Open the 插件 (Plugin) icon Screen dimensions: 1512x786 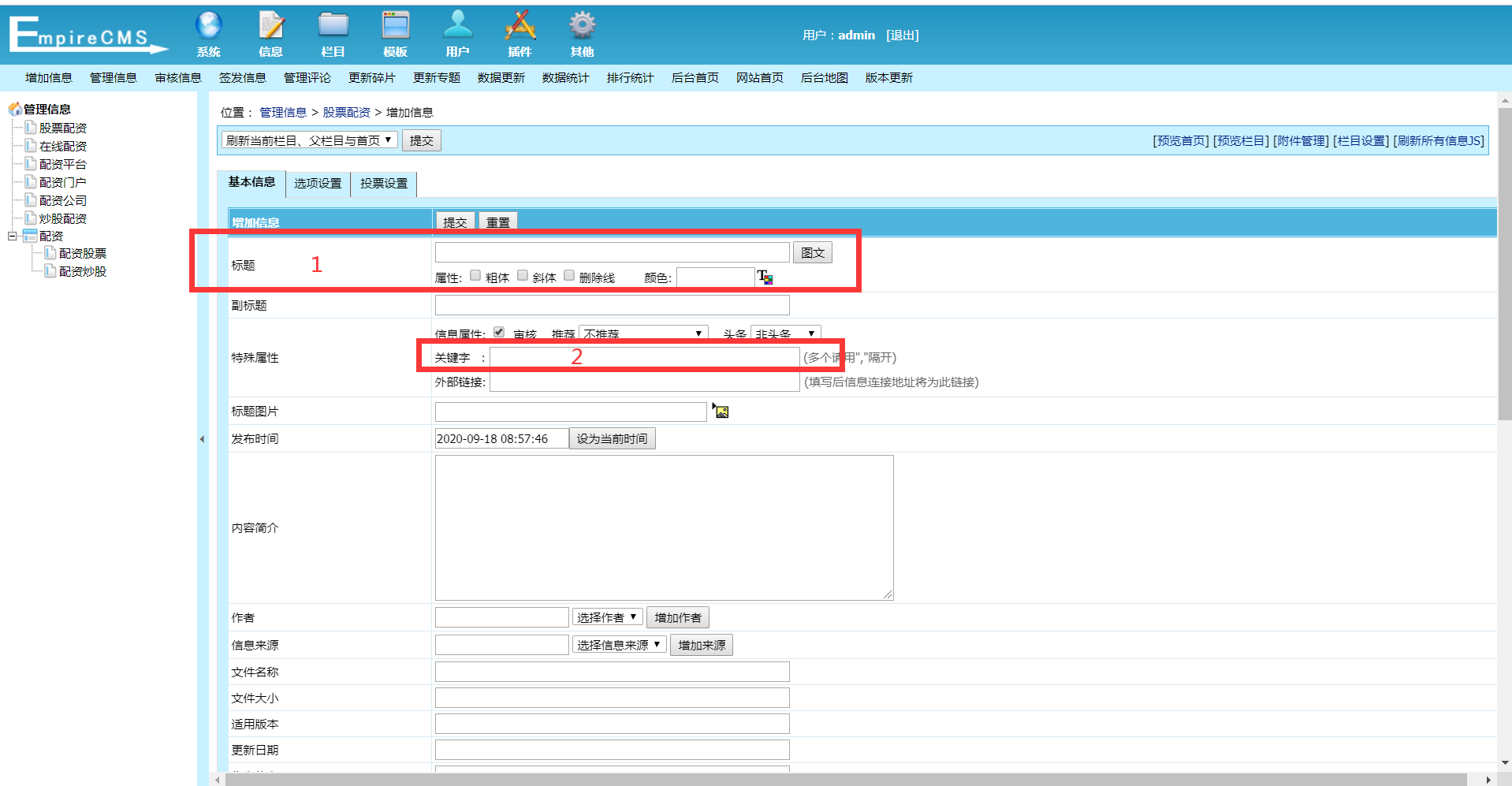(x=520, y=34)
